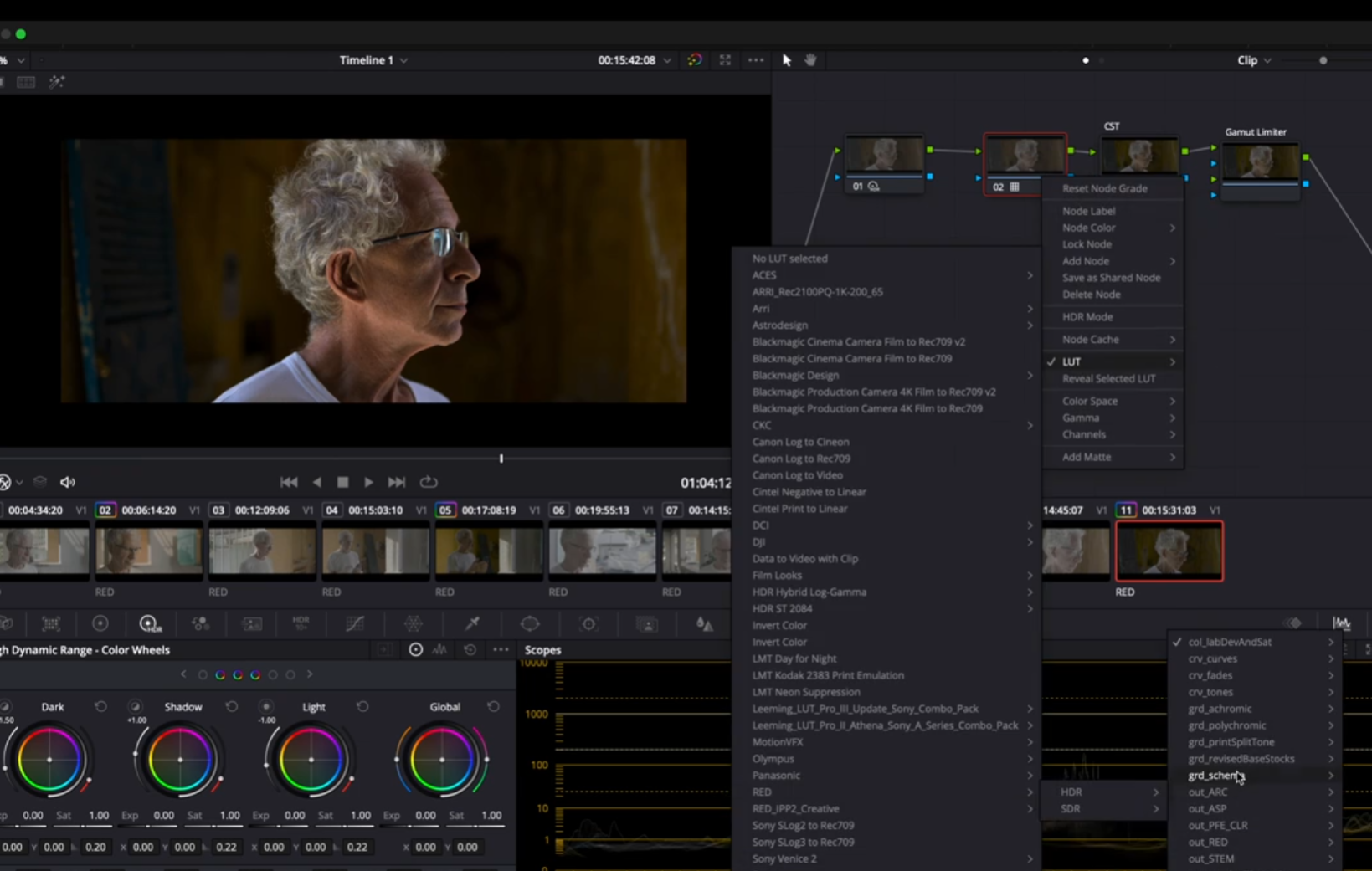Select the arrow pointer tool
This screenshot has height=871, width=1372.
coord(786,60)
